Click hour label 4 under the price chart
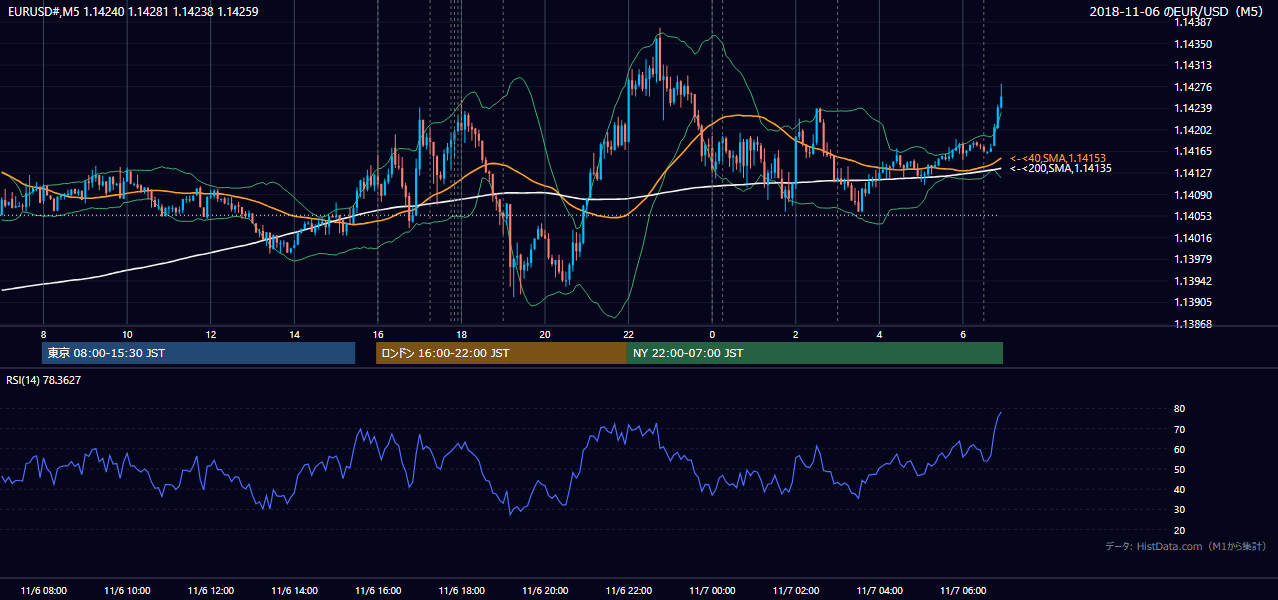Screen dimensions: 1278x600 tap(879, 334)
